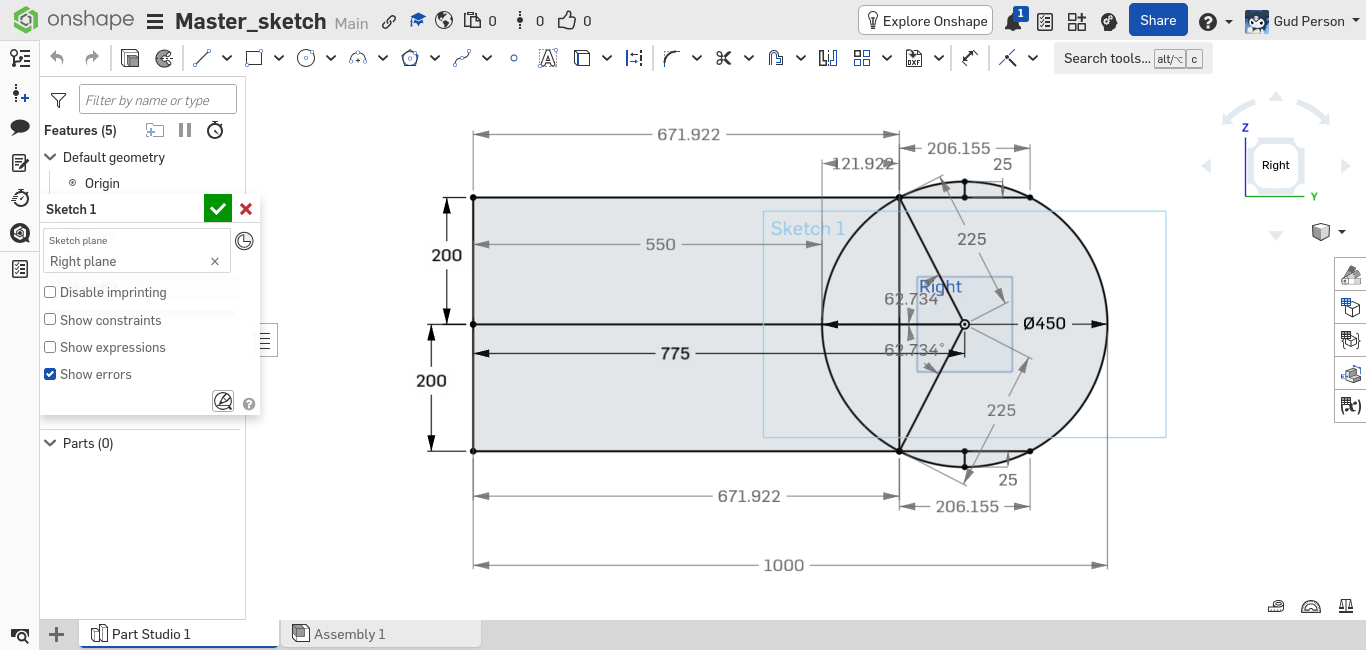Click the pause rollback icon beside Features

point(185,130)
